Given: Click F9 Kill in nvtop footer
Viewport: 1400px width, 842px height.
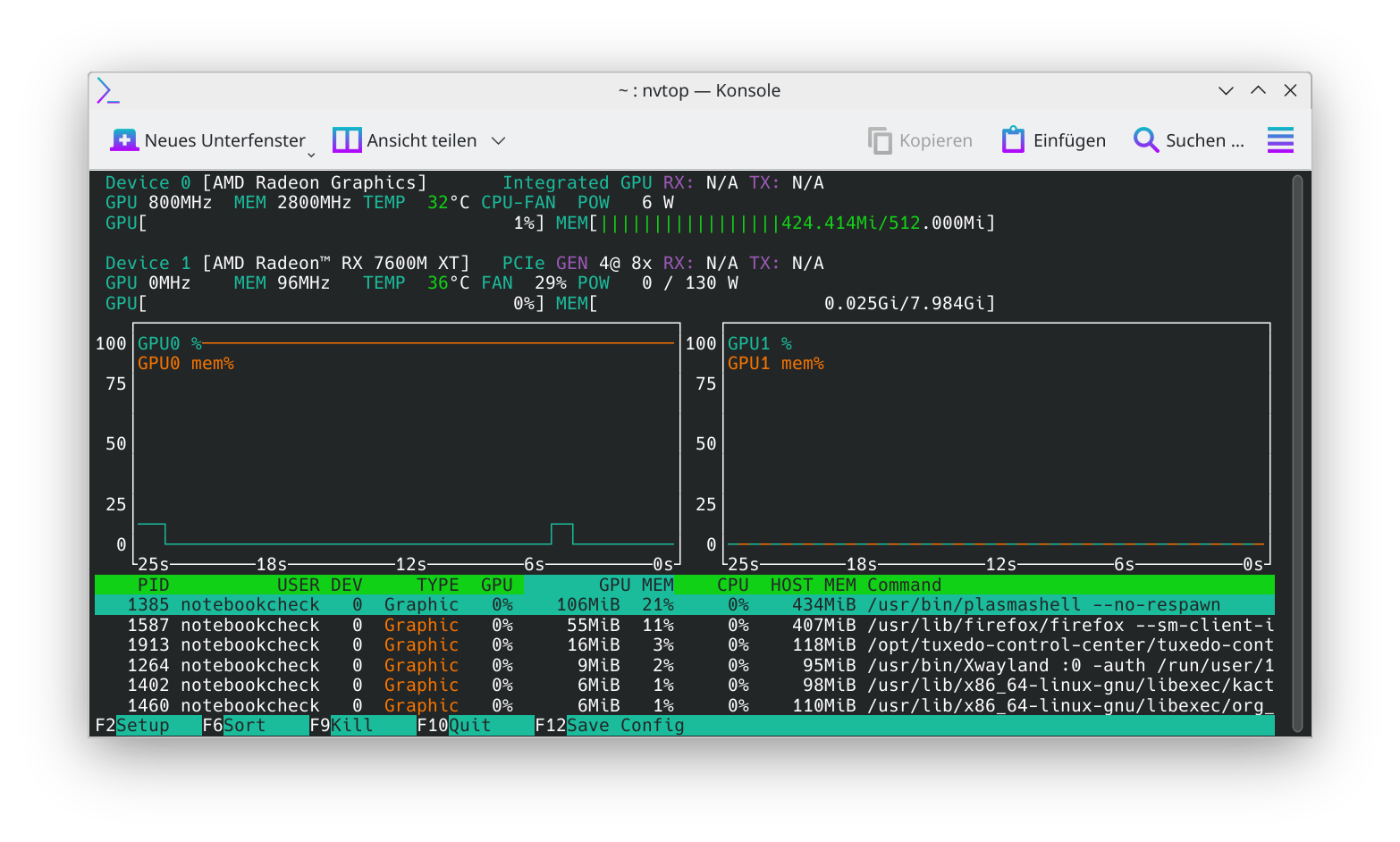Looking at the screenshot, I should point(342,726).
